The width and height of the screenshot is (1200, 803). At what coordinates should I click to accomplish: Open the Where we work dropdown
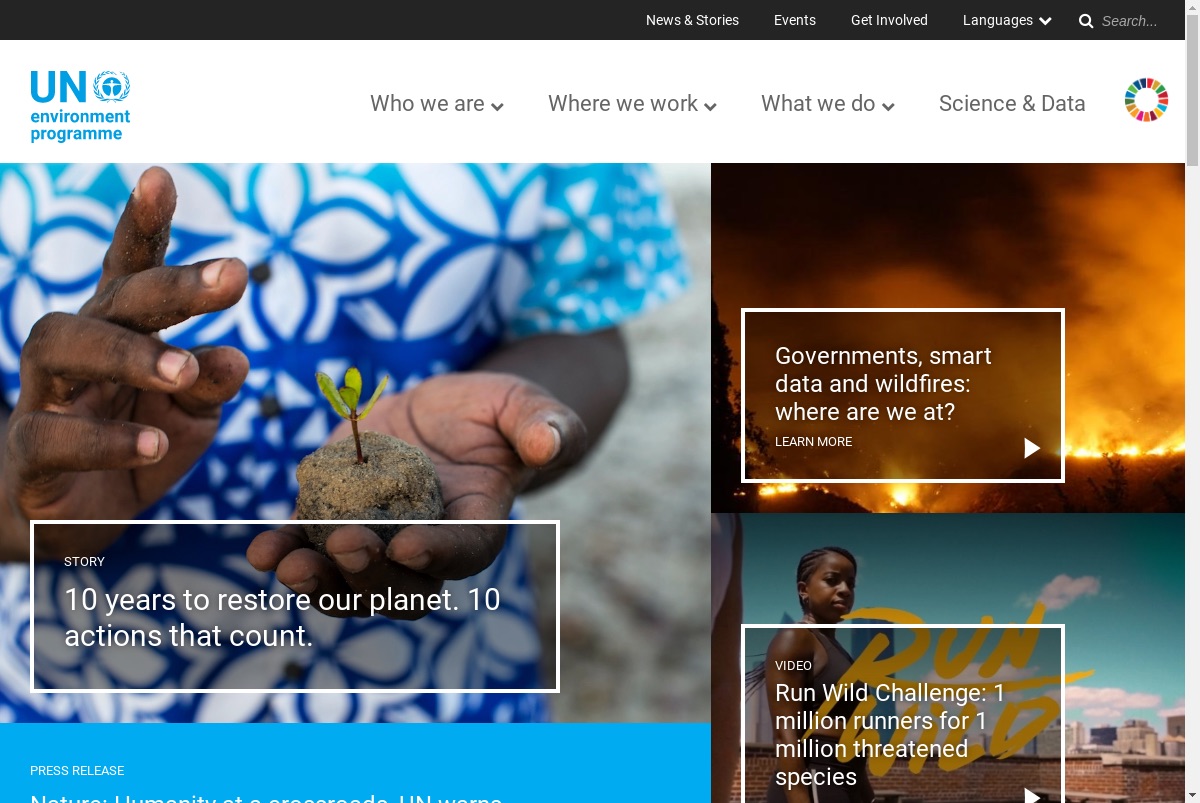tap(632, 104)
